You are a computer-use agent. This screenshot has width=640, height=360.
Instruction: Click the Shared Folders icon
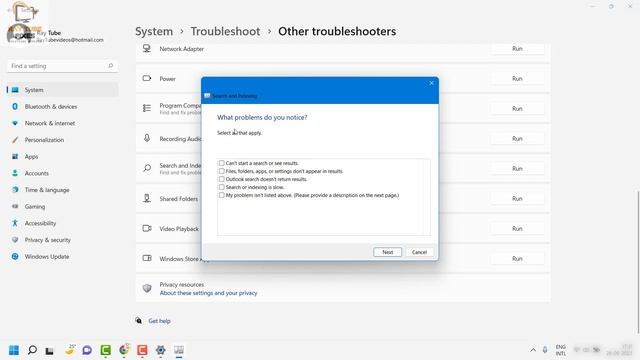pos(147,198)
